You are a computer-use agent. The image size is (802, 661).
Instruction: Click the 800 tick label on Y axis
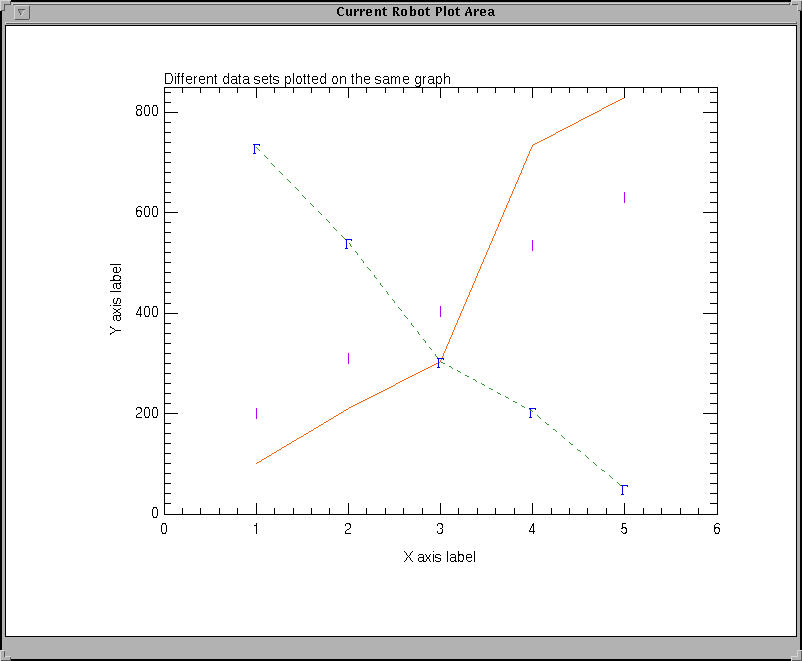click(x=149, y=111)
